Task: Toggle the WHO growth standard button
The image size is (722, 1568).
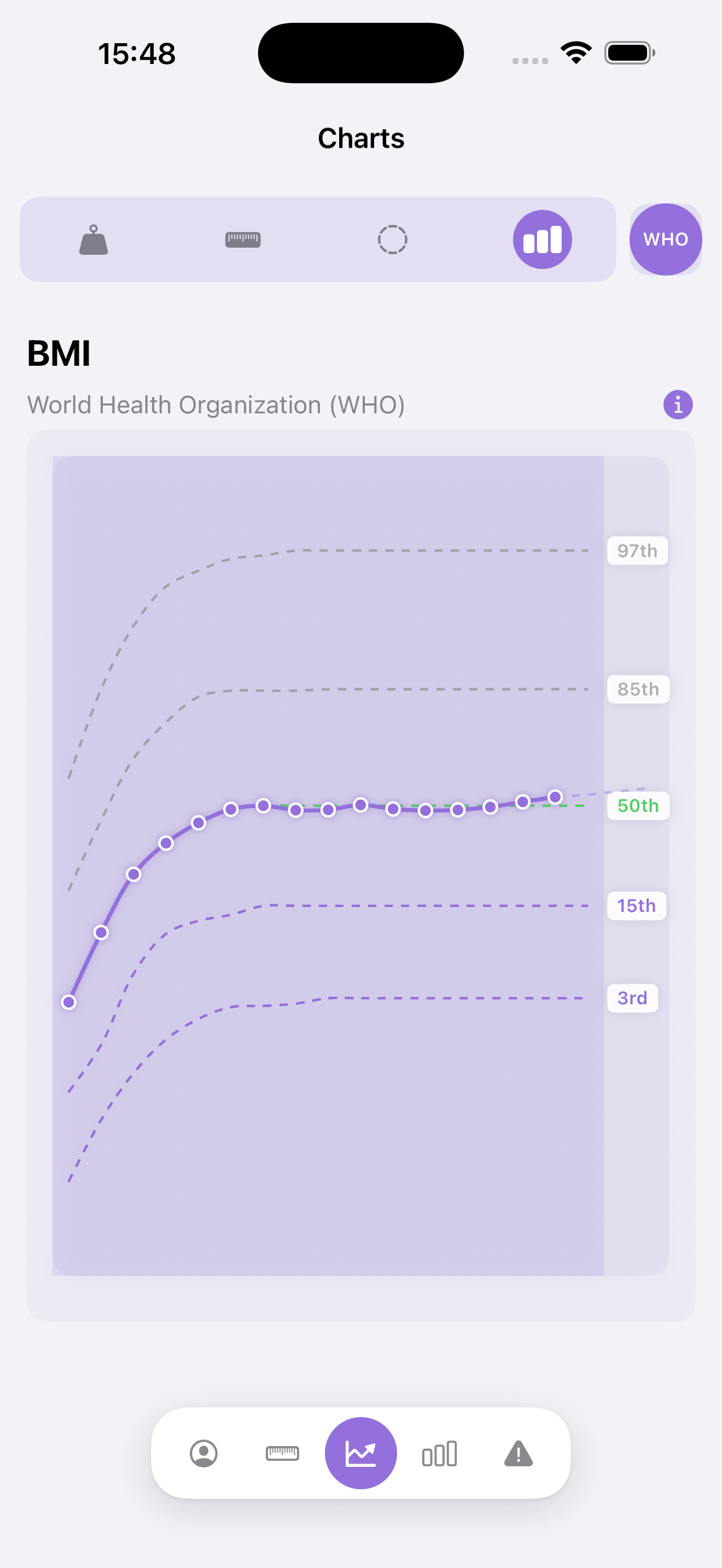Action: coord(665,239)
